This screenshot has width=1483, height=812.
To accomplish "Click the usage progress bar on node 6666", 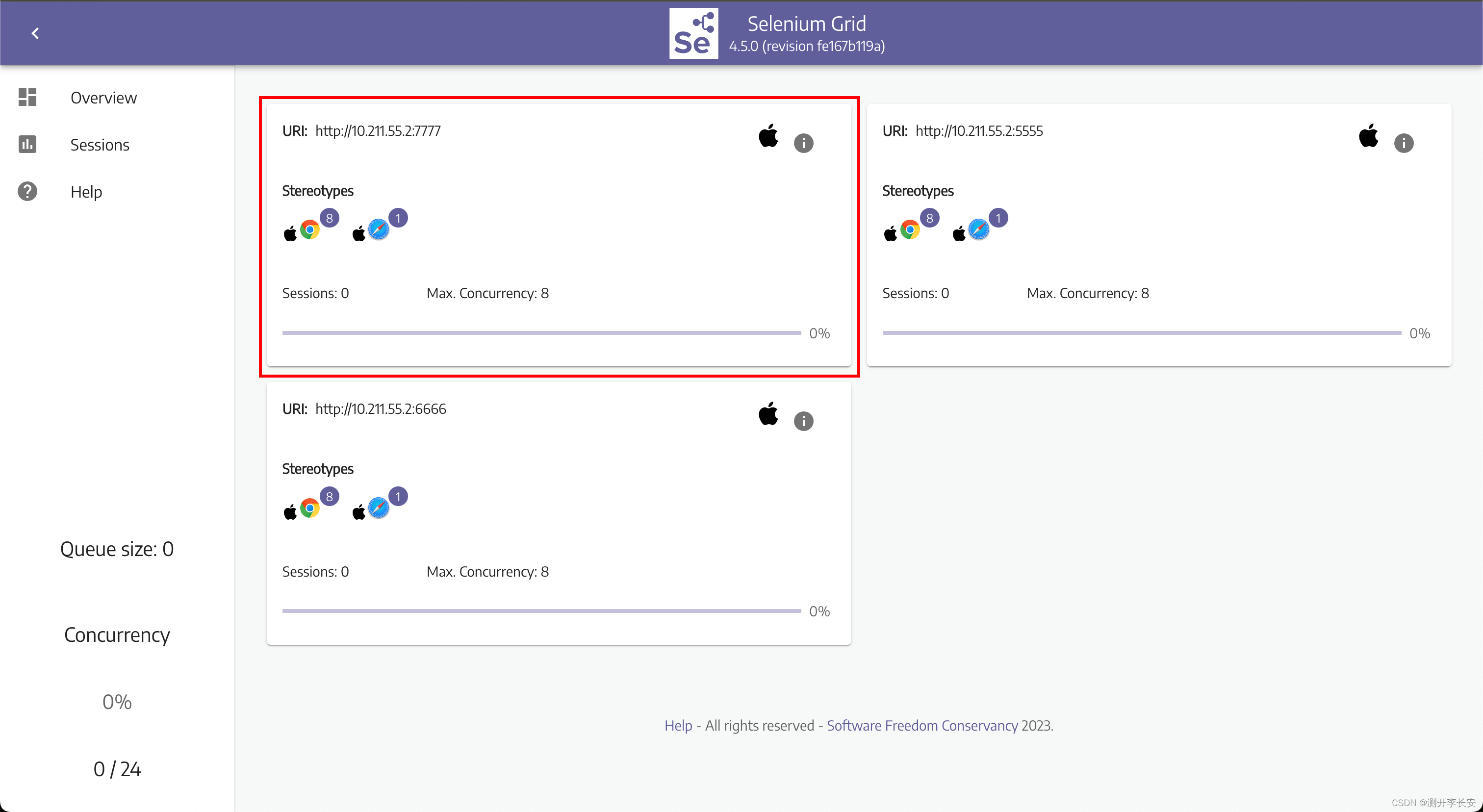I will 541,611.
